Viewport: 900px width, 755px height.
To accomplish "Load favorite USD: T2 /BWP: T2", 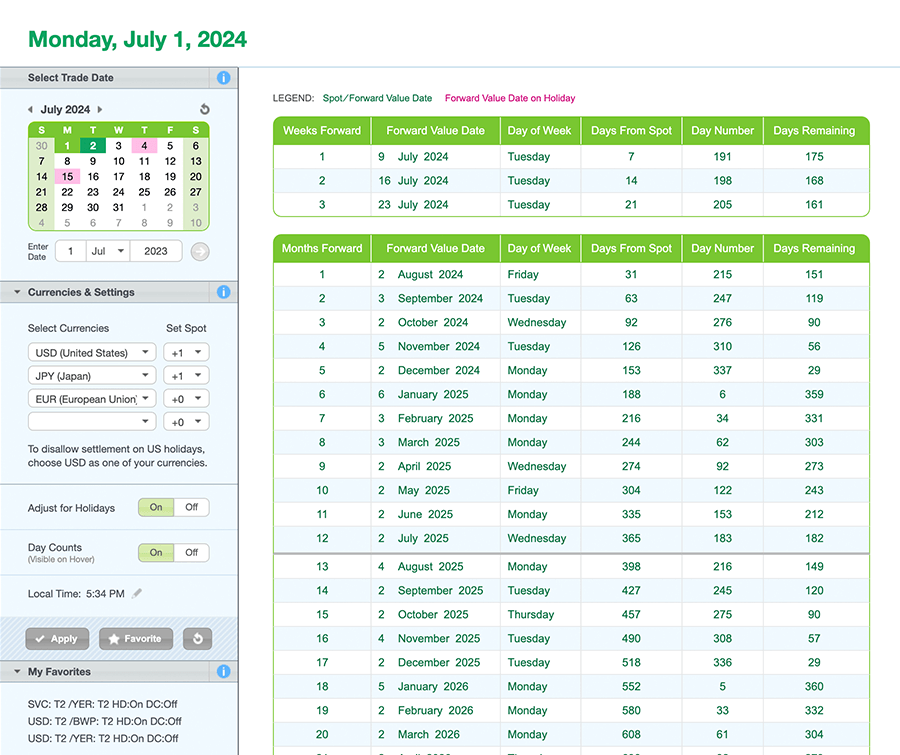I will pyautogui.click(x=104, y=721).
